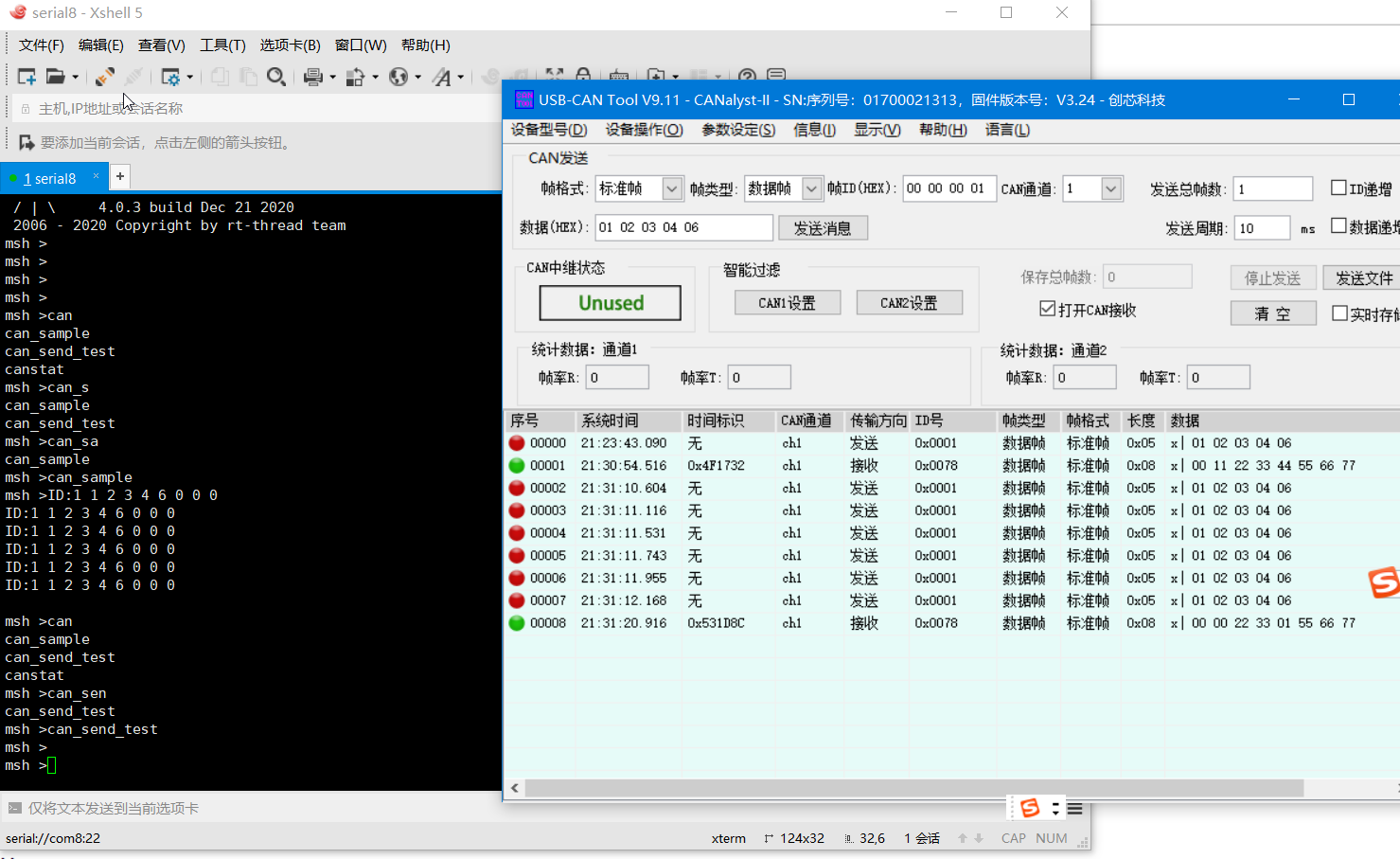Image resolution: width=1400 pixels, height=859 pixels.
Task: Toggle the 数据递增 checkbox
Action: click(1338, 225)
